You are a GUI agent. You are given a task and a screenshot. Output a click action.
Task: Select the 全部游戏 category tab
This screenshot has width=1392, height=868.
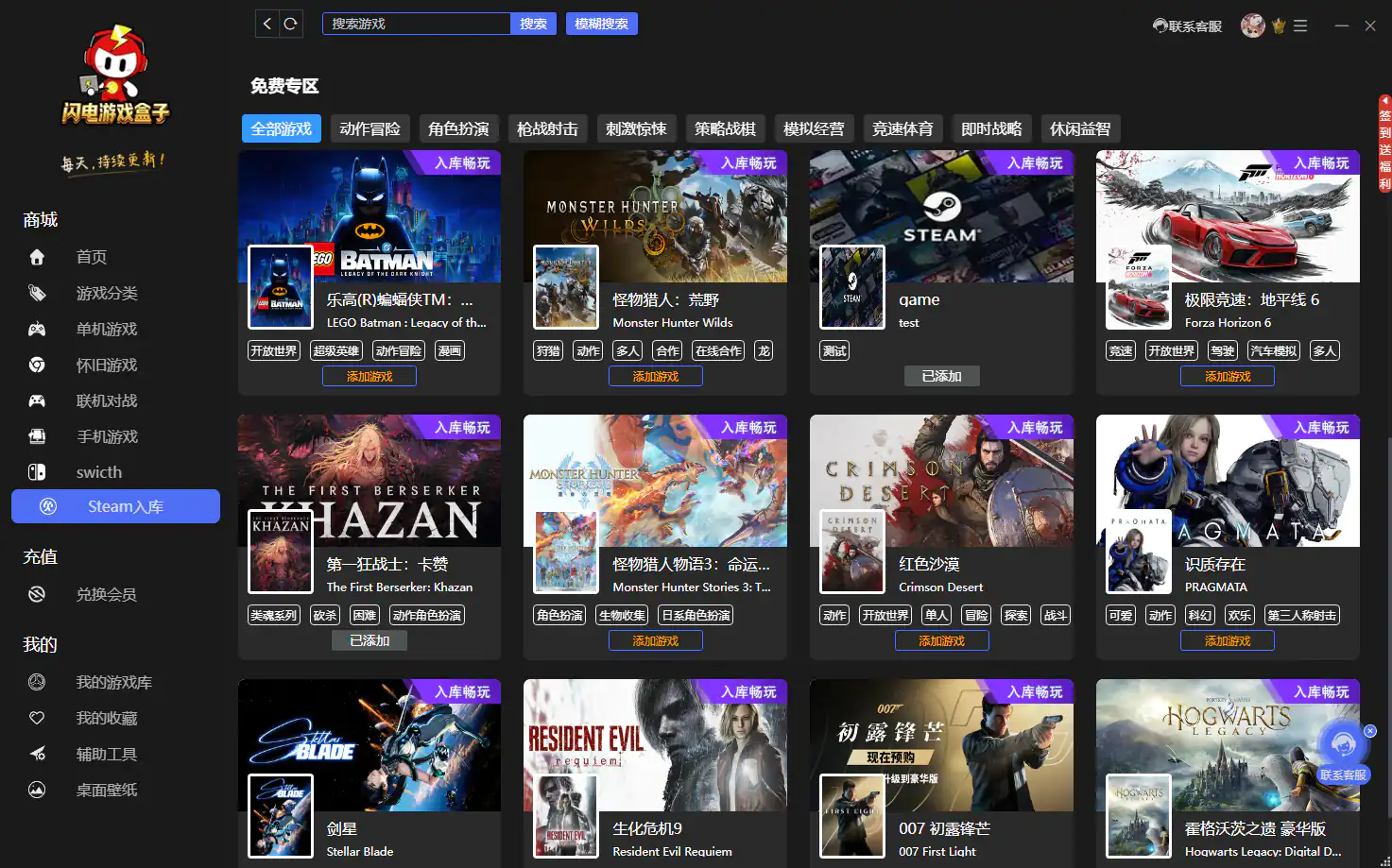pyautogui.click(x=282, y=128)
